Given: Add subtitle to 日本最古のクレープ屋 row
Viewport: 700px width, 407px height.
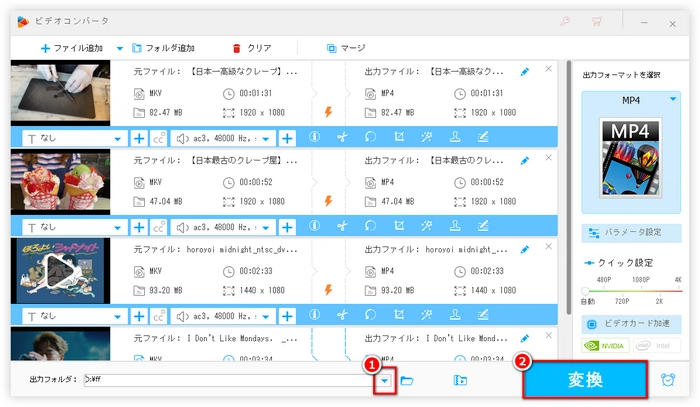Looking at the screenshot, I should tap(139, 228).
